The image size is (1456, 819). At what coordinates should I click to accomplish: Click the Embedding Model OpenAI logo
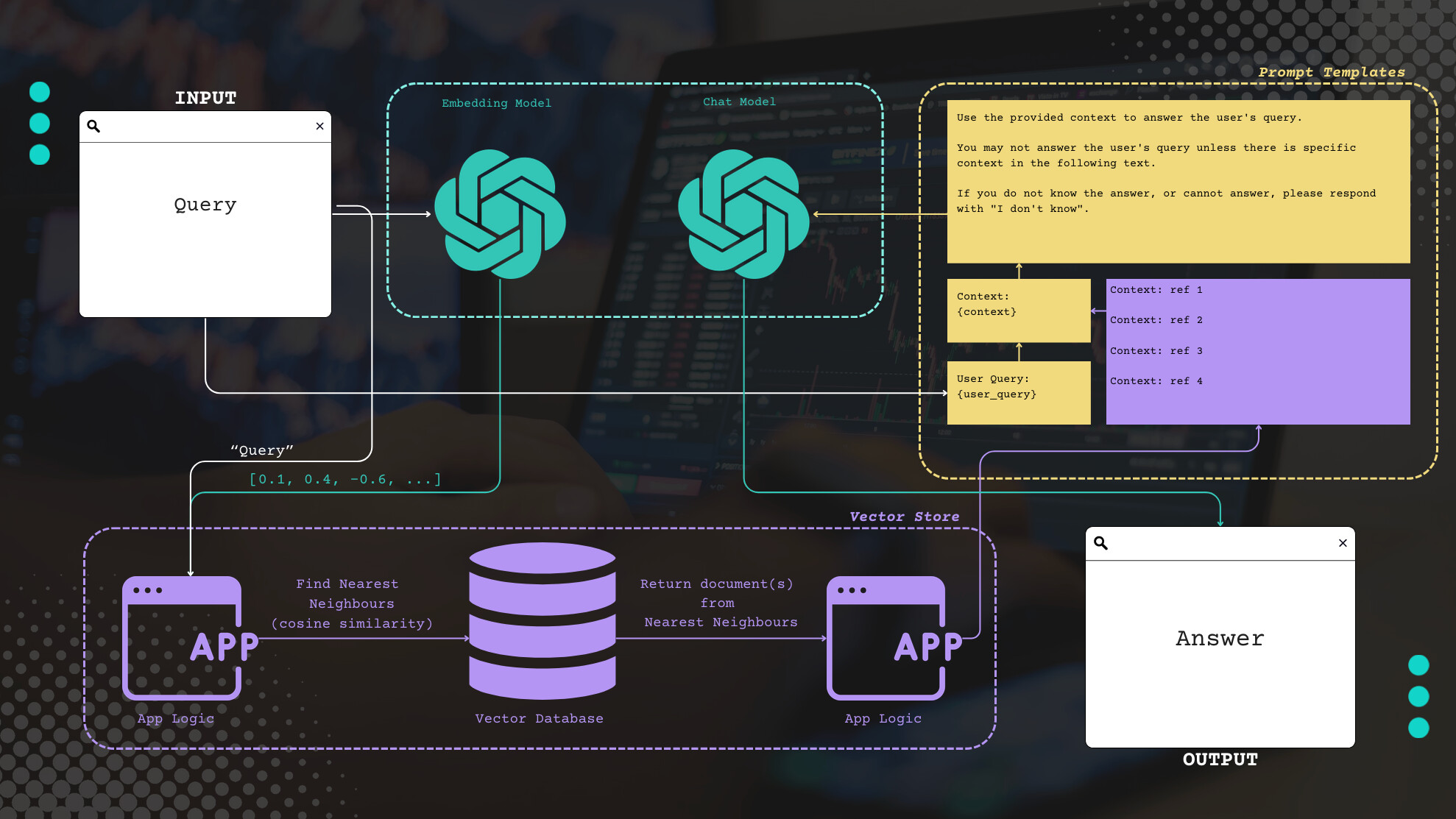(500, 214)
